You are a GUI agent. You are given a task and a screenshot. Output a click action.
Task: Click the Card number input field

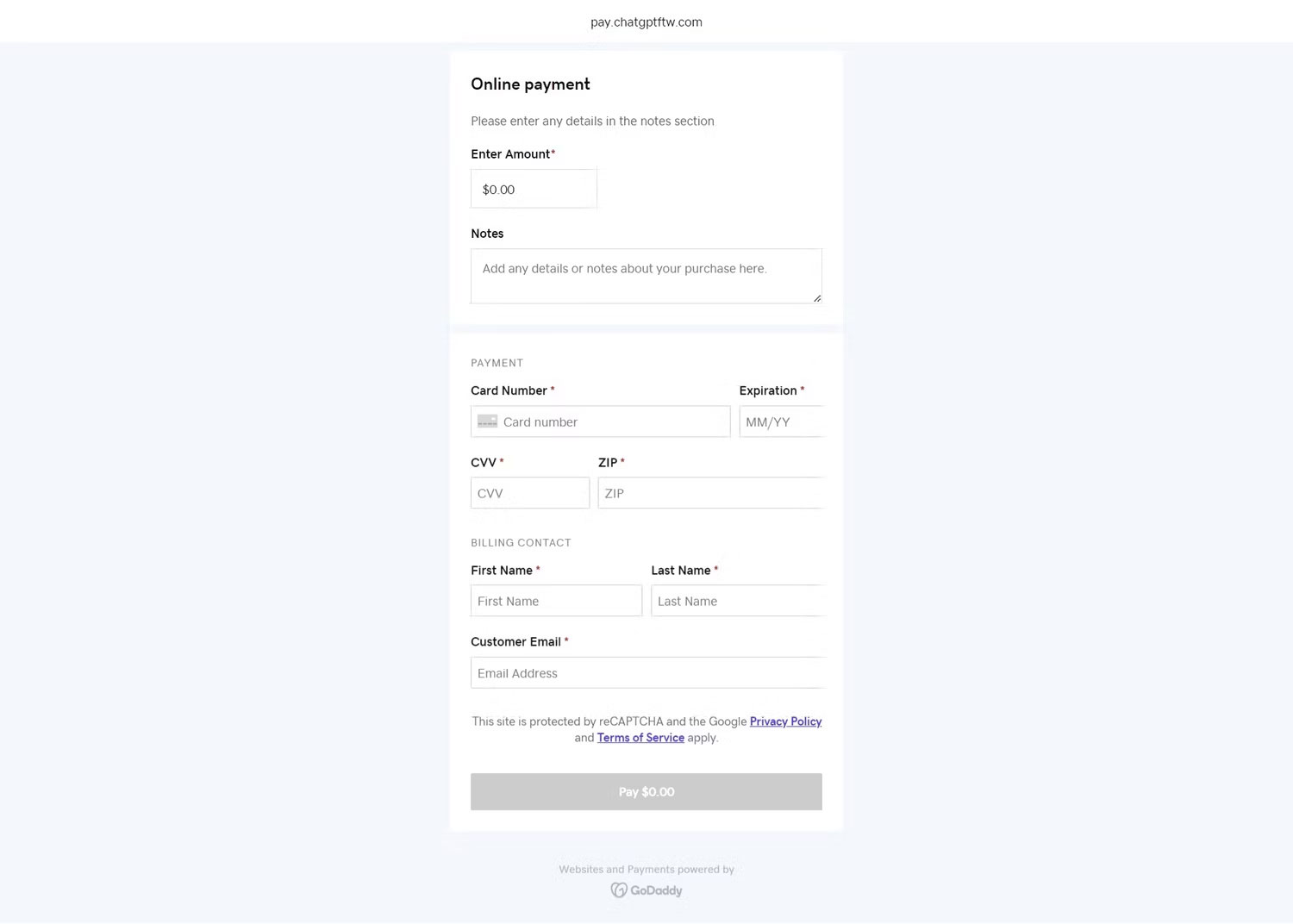click(x=612, y=421)
